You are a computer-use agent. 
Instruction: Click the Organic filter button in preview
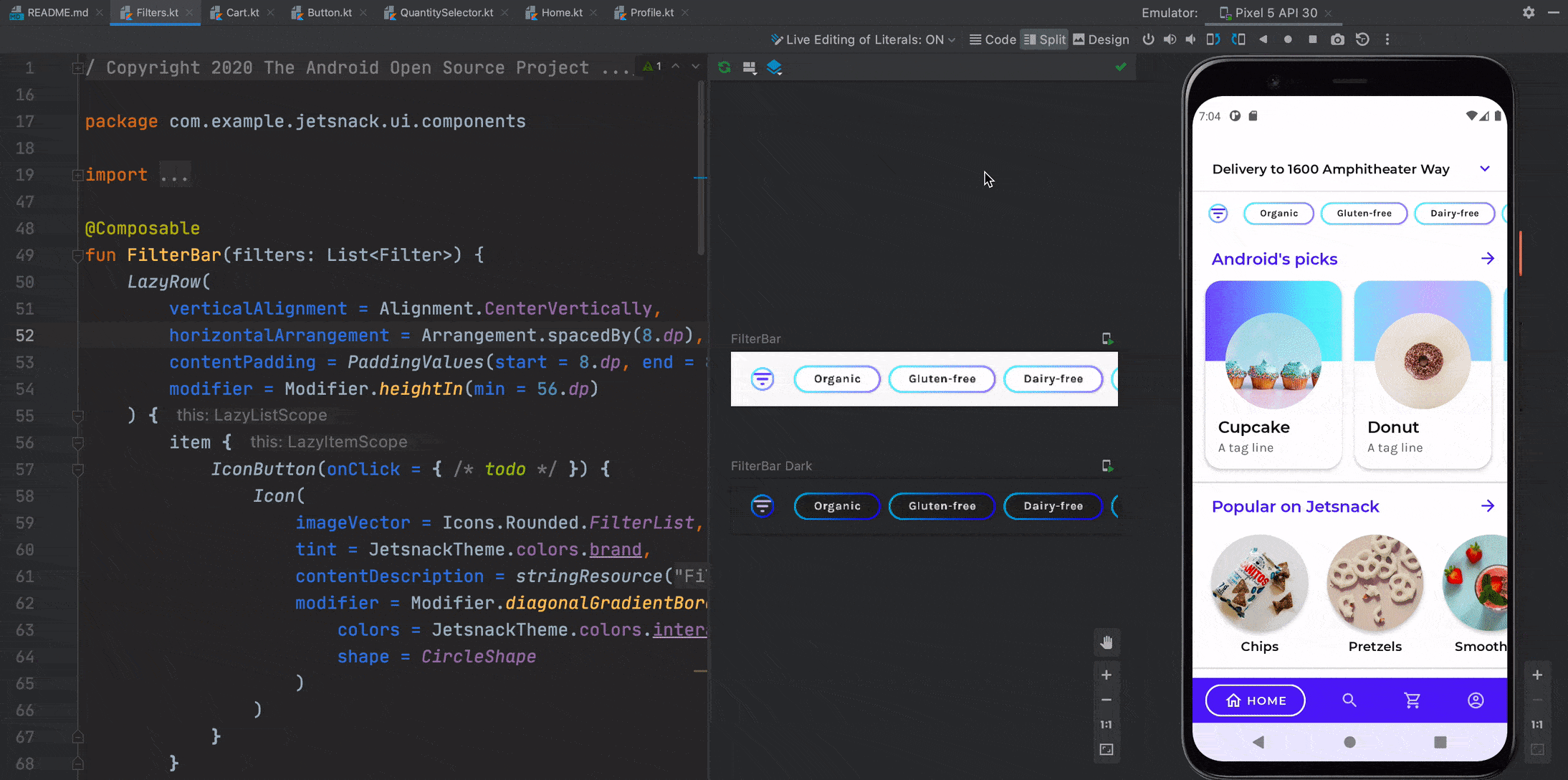click(838, 378)
